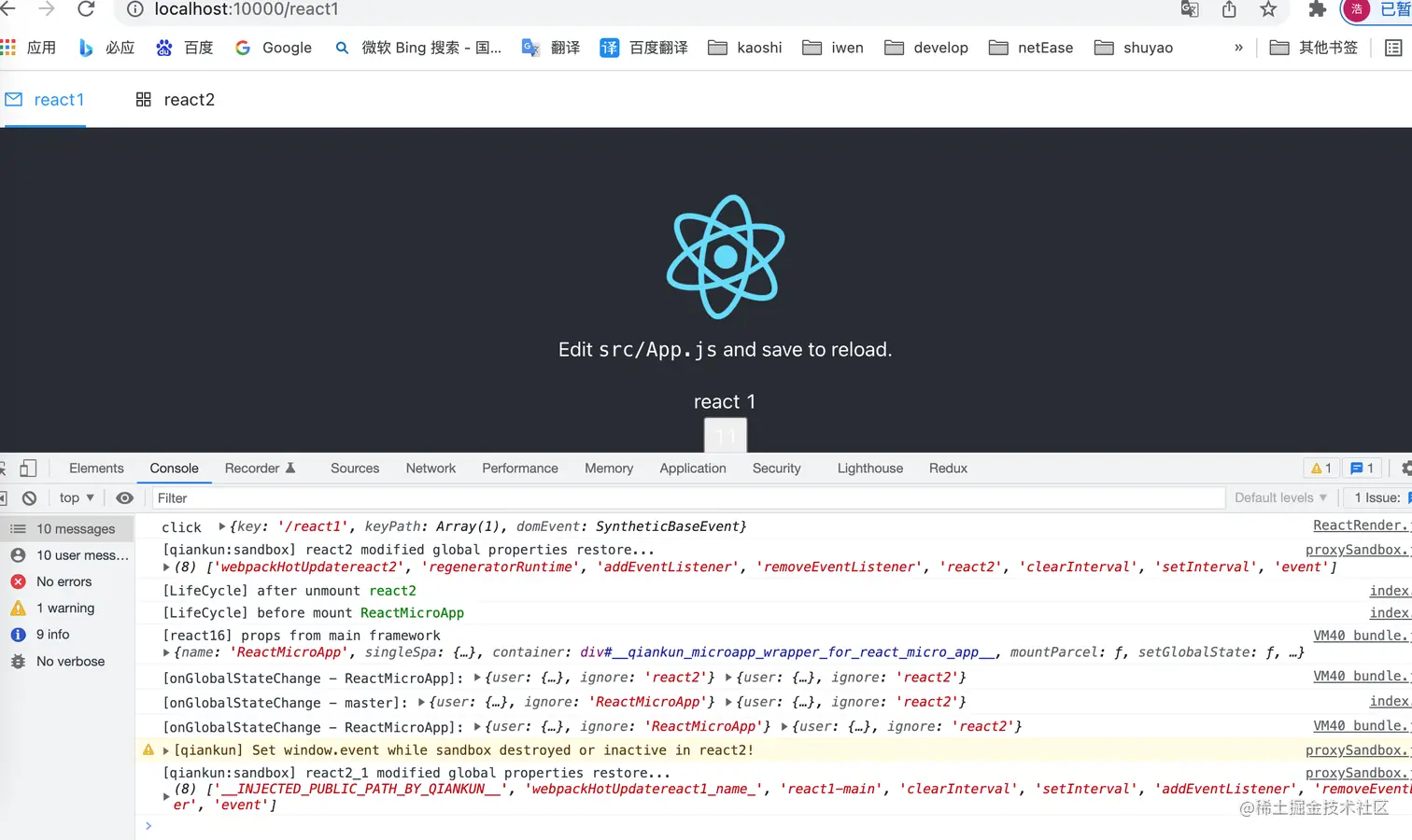Click the console prompt input line
The width and height of the screenshot is (1412, 840).
tap(775, 826)
